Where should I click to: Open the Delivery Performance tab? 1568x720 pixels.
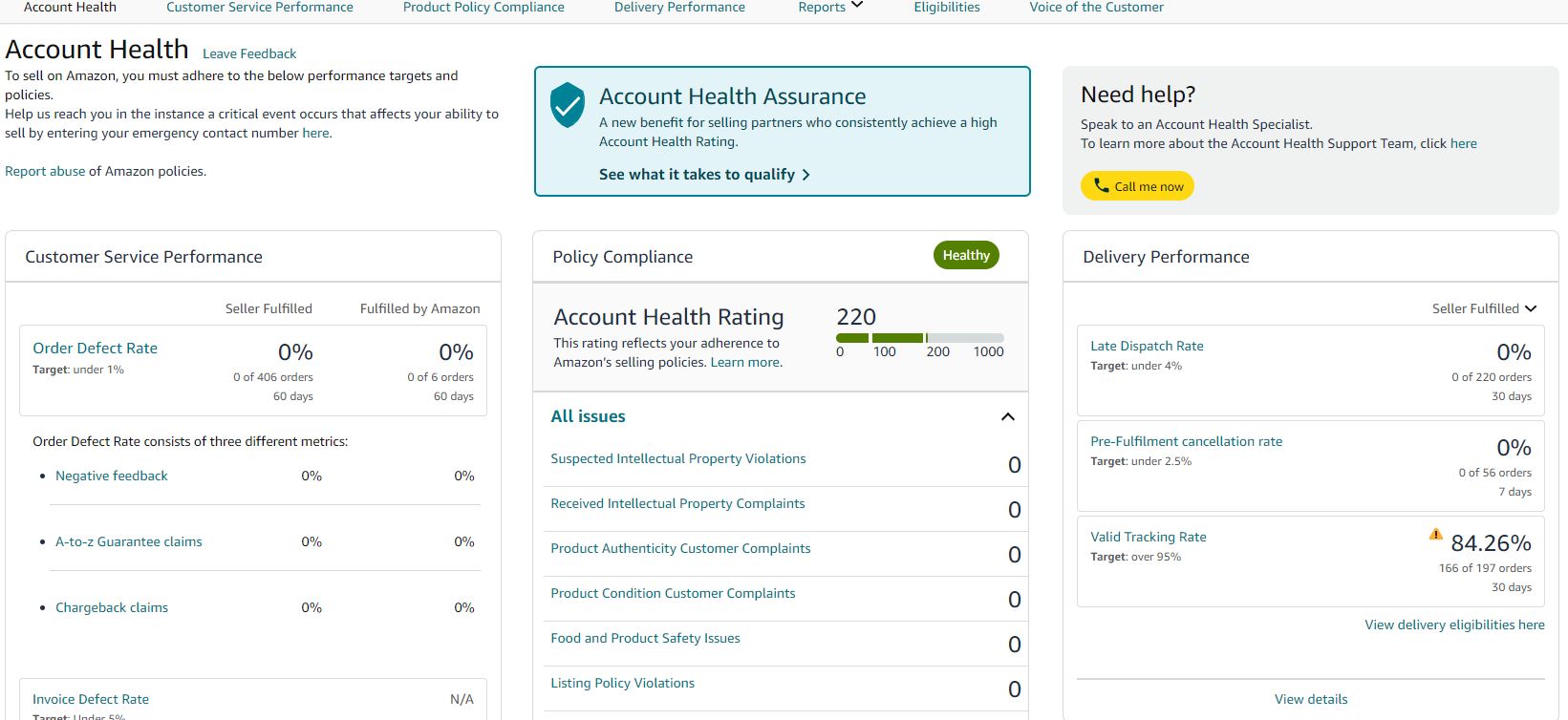pyautogui.click(x=679, y=7)
